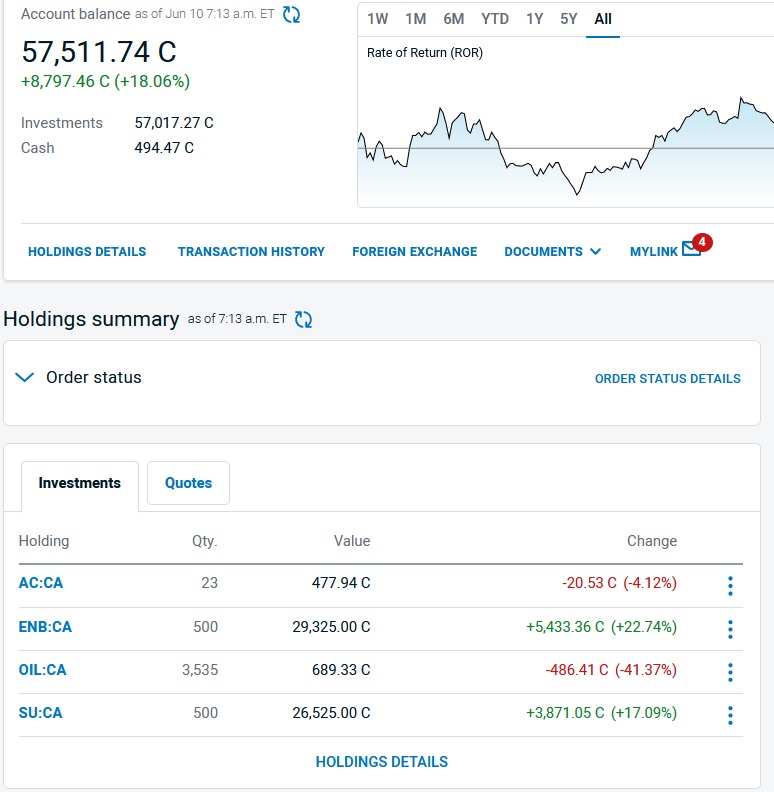The image size is (774, 792).
Task: Click the Value column header
Action: pyautogui.click(x=352, y=541)
